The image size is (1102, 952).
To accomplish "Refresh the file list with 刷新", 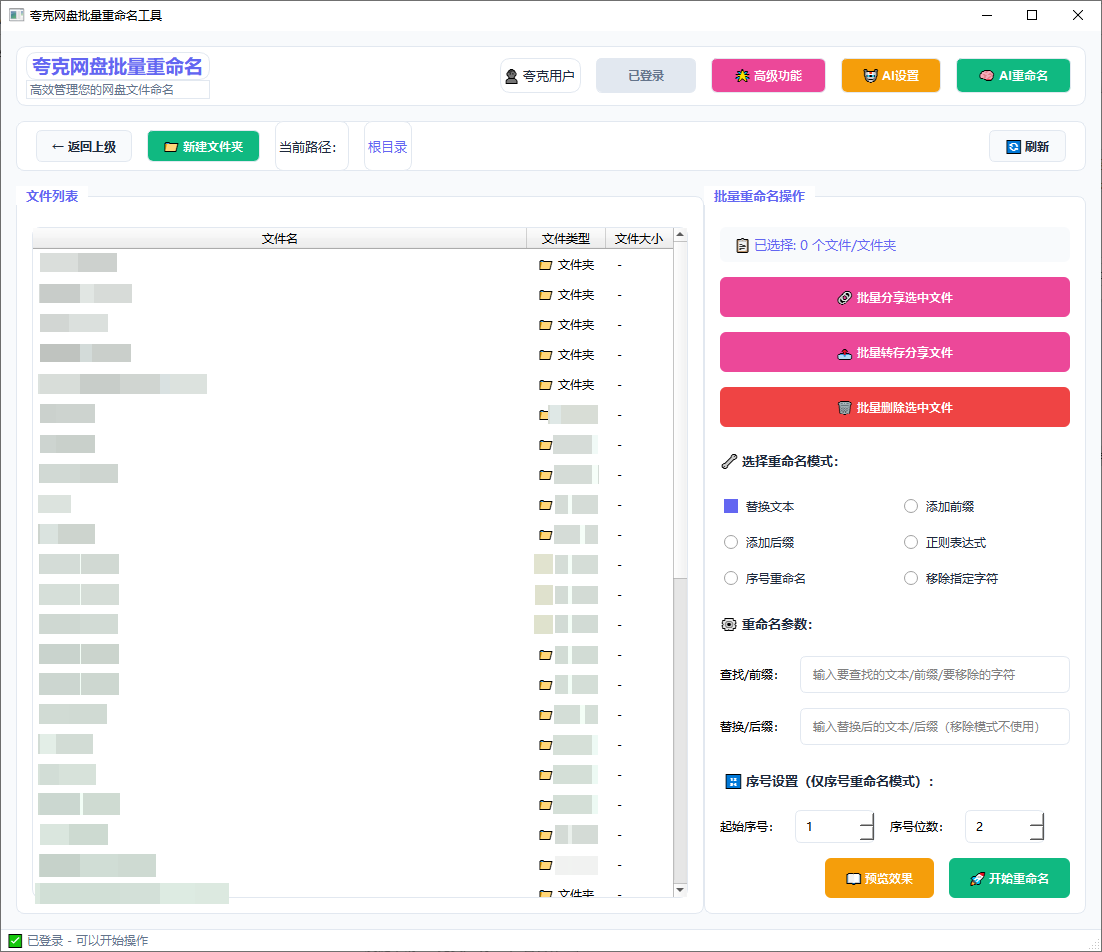I will 1027,146.
